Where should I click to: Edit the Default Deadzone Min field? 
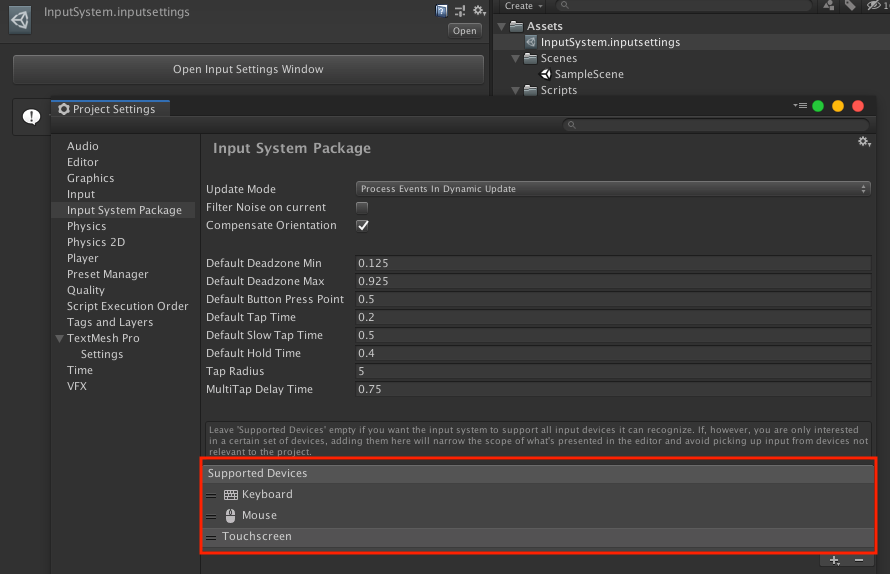[x=612, y=263]
